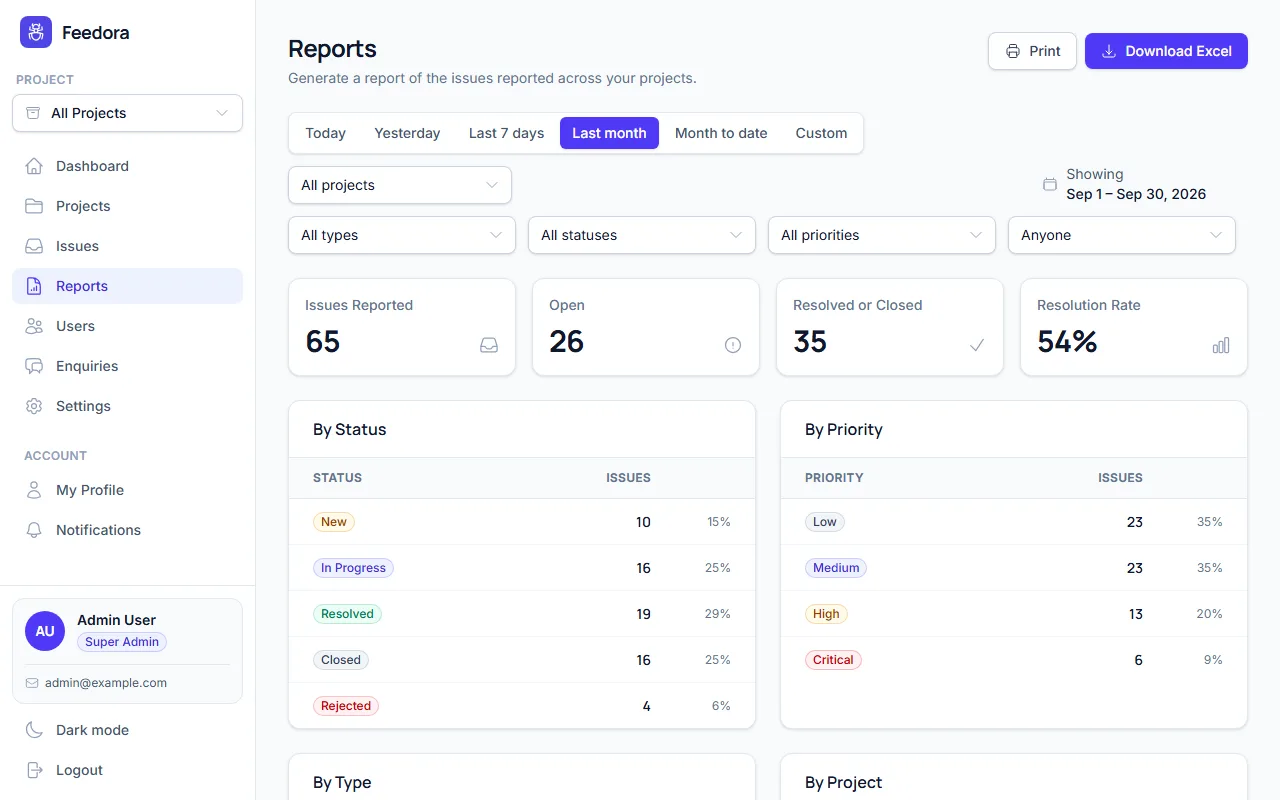
Task: Click the AU avatar circle
Action: pos(45,631)
